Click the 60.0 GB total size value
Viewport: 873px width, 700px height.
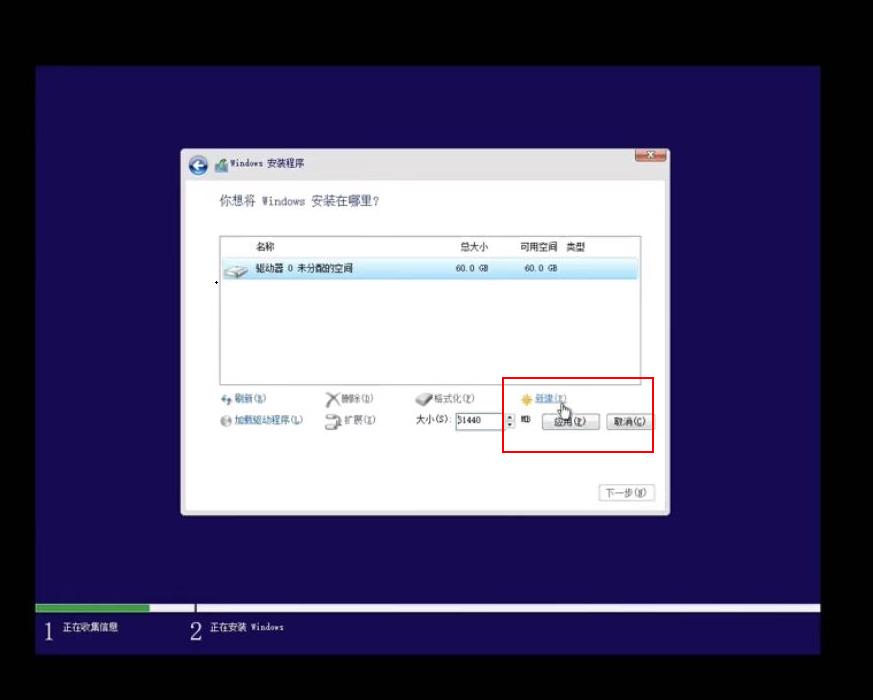coord(472,268)
